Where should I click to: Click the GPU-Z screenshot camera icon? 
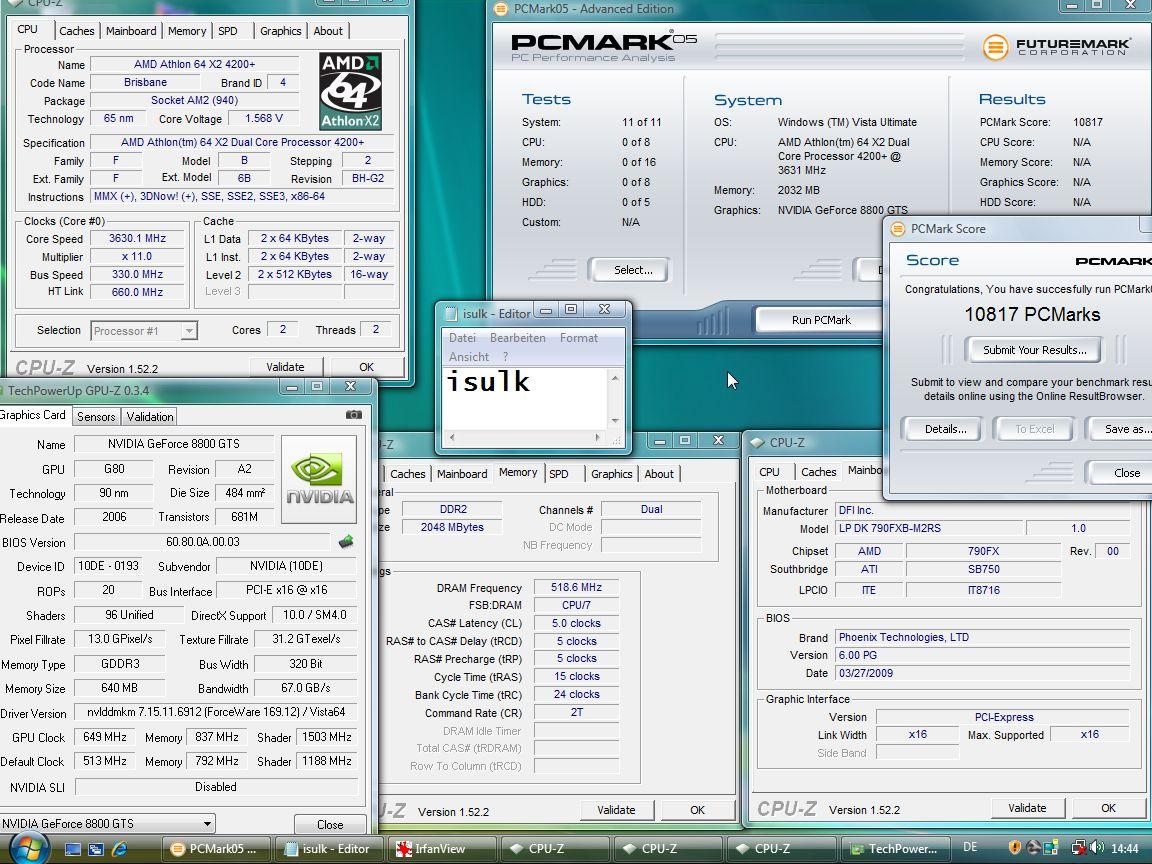(353, 415)
